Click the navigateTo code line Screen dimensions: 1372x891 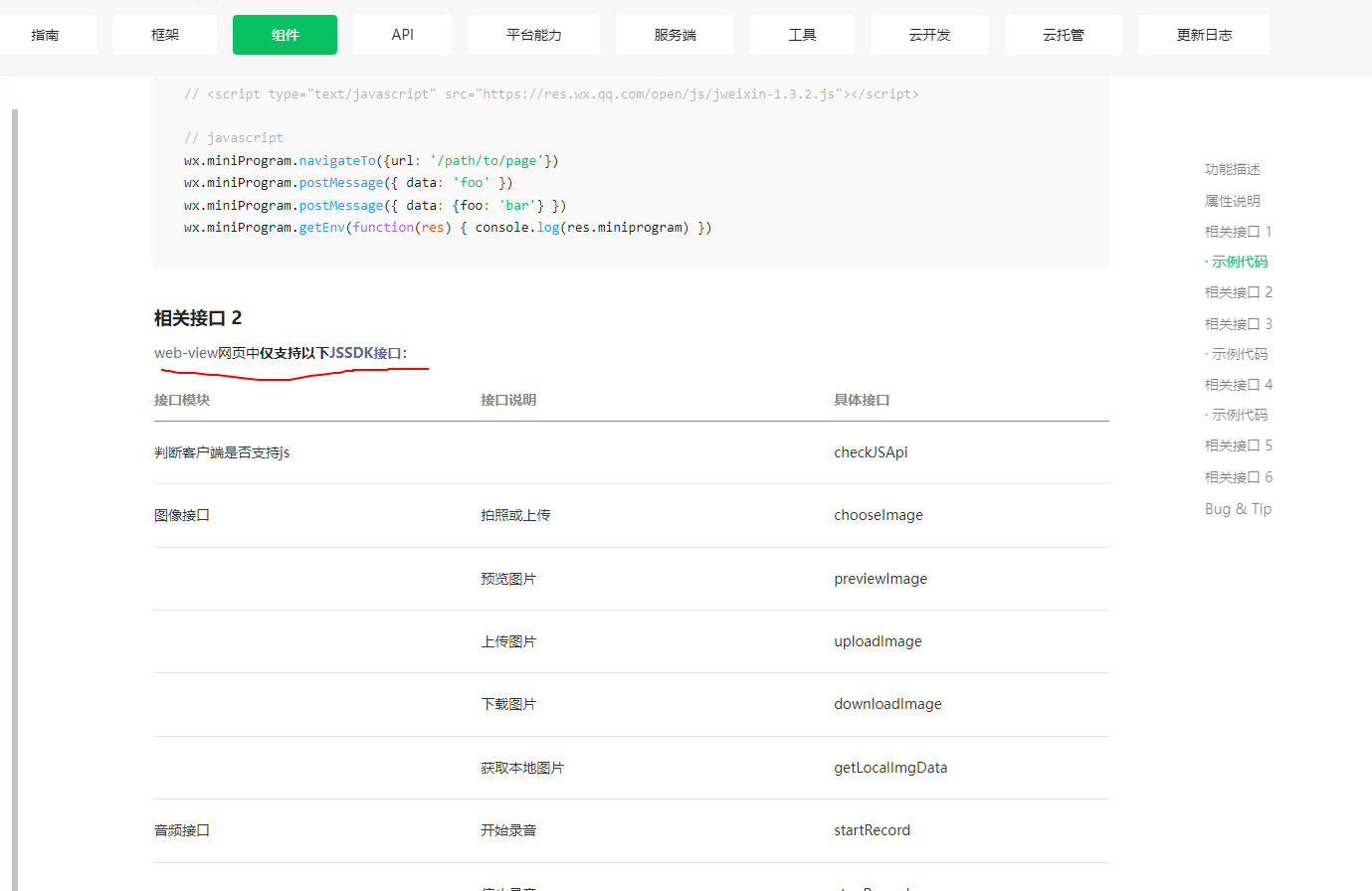tap(371, 161)
